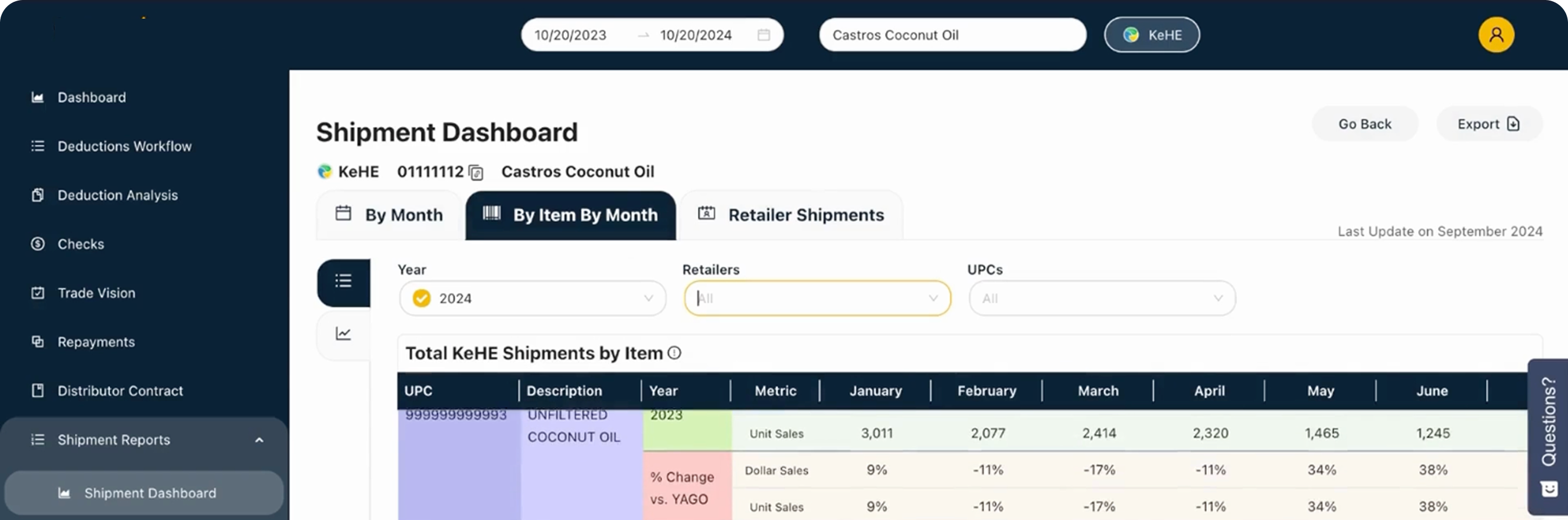Open the Year 2024 dropdown

pos(533,298)
